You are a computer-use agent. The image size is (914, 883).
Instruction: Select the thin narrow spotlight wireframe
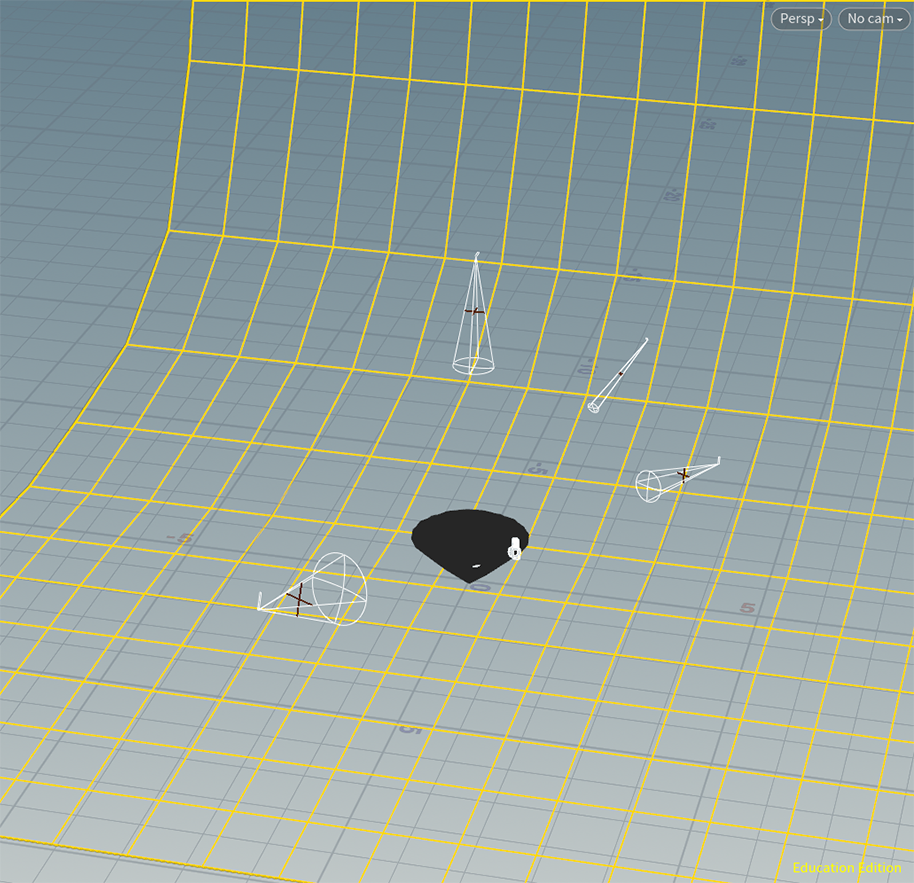pos(617,376)
